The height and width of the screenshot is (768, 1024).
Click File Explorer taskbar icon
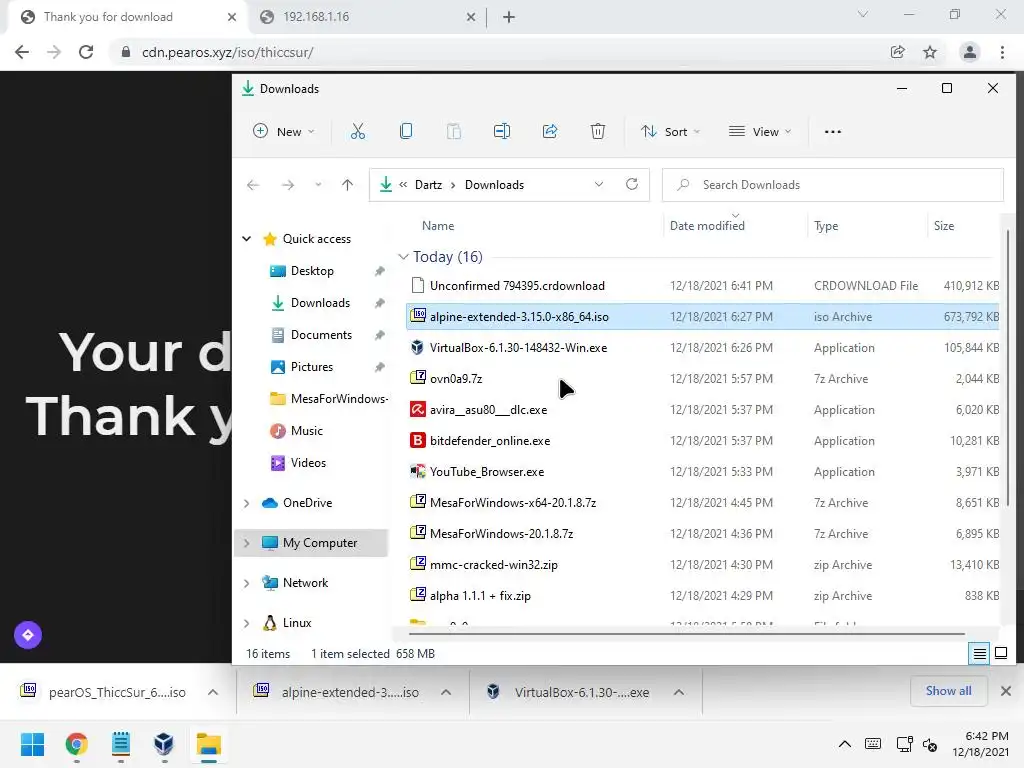[209, 744]
